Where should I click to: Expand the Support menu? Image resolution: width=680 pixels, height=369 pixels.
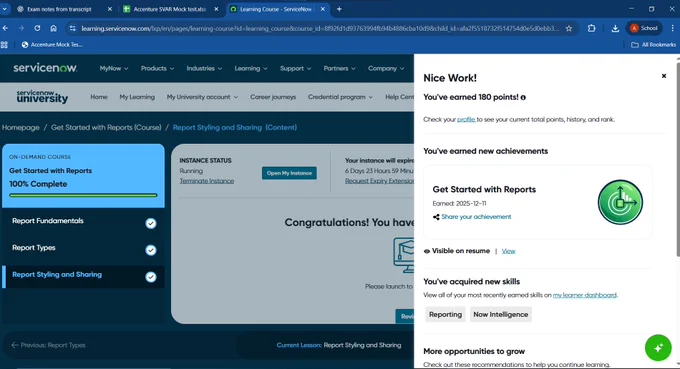click(x=295, y=69)
